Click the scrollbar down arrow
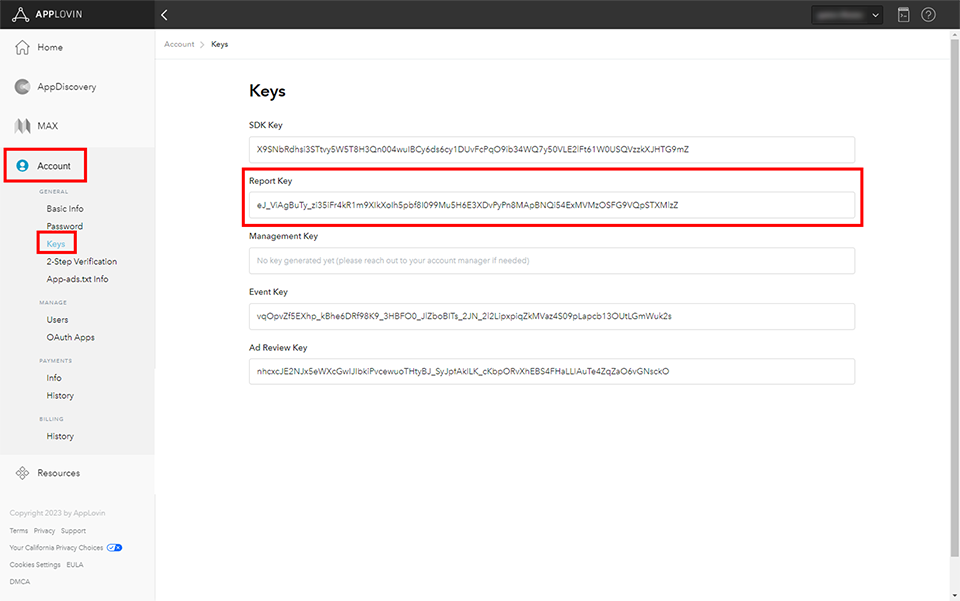 tap(954, 596)
